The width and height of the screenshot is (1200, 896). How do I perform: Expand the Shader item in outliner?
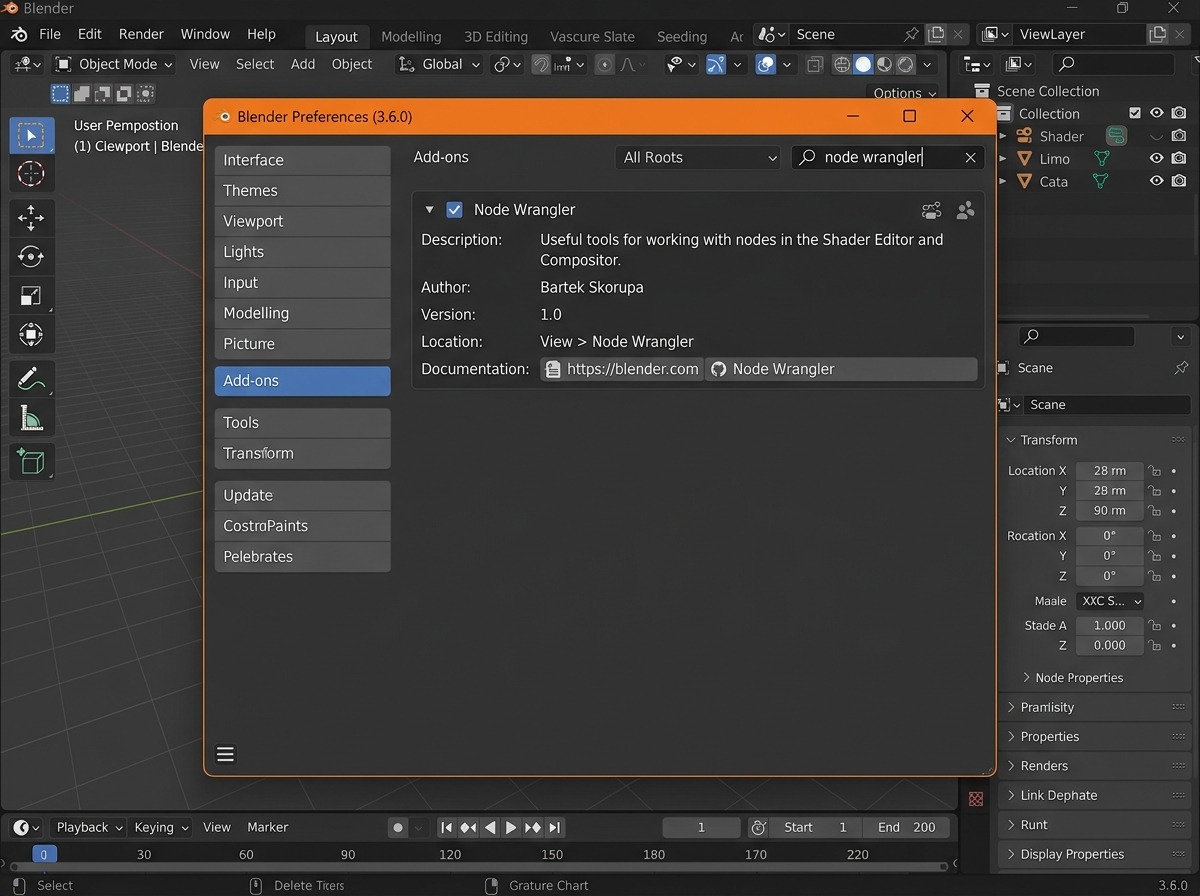pyautogui.click(x=1004, y=136)
